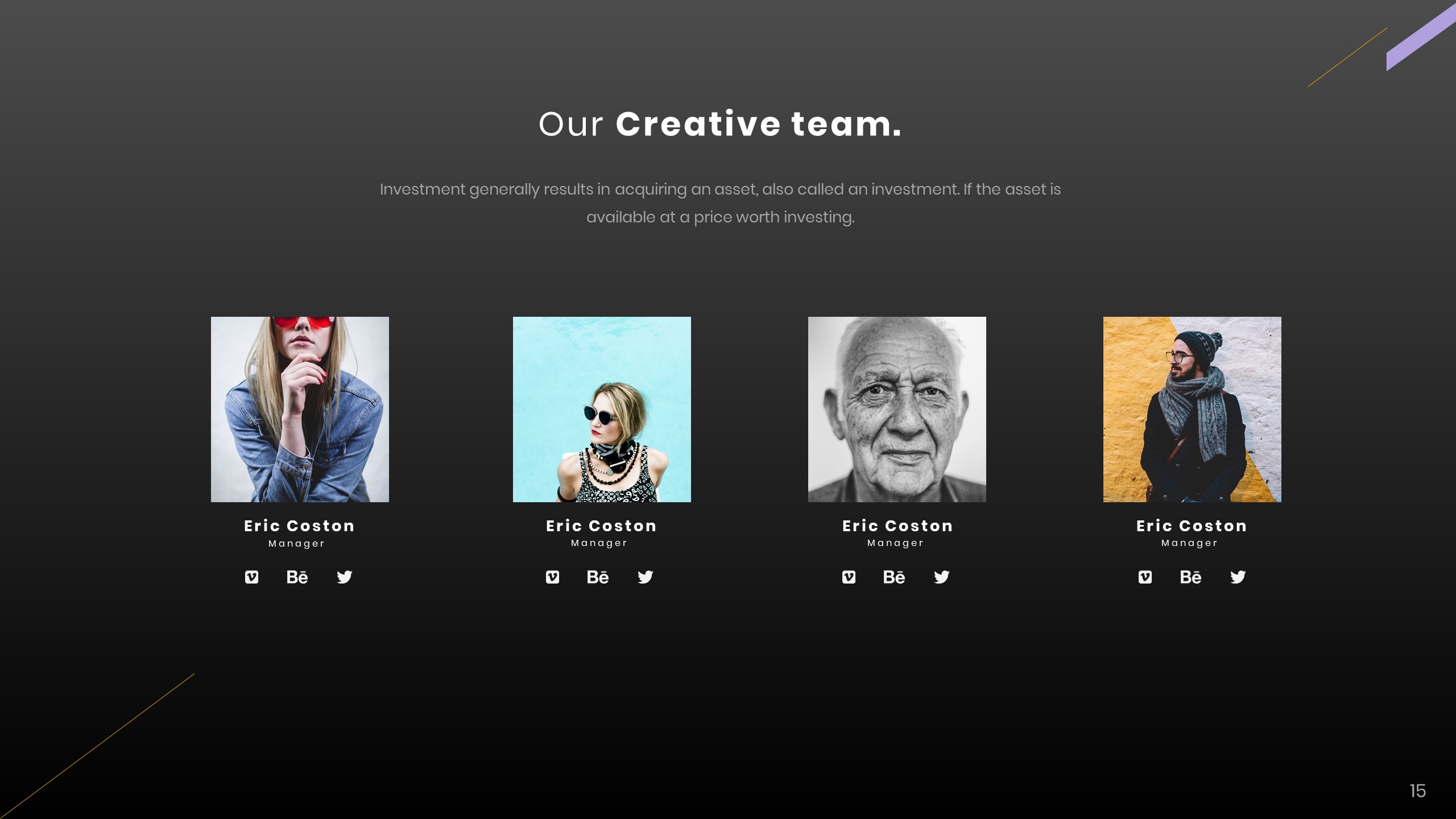This screenshot has height=819, width=1456.
Task: Select black-and-white elderly man portrait
Action: pyautogui.click(x=897, y=409)
